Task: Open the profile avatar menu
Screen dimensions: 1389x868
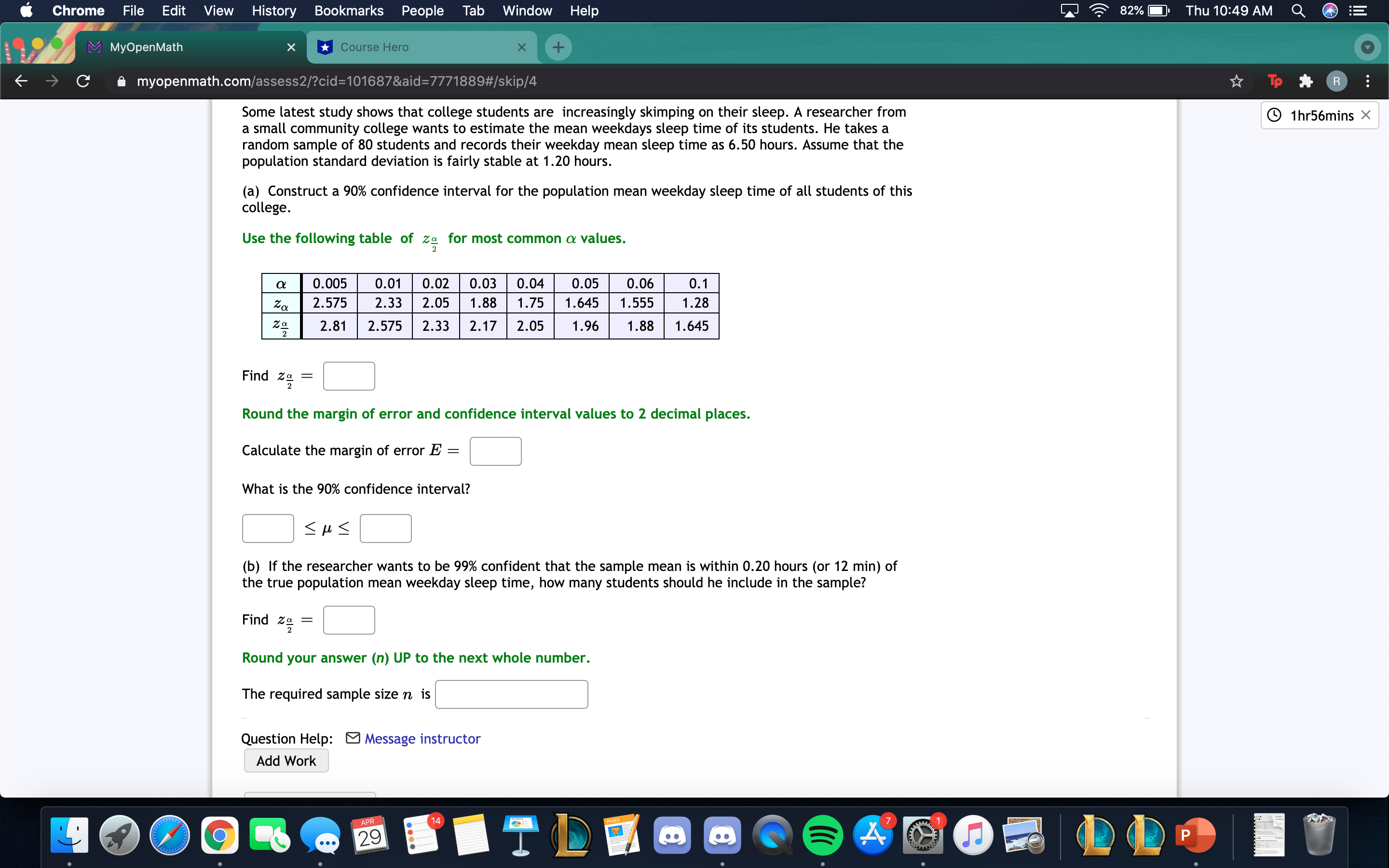Action: (1337, 81)
